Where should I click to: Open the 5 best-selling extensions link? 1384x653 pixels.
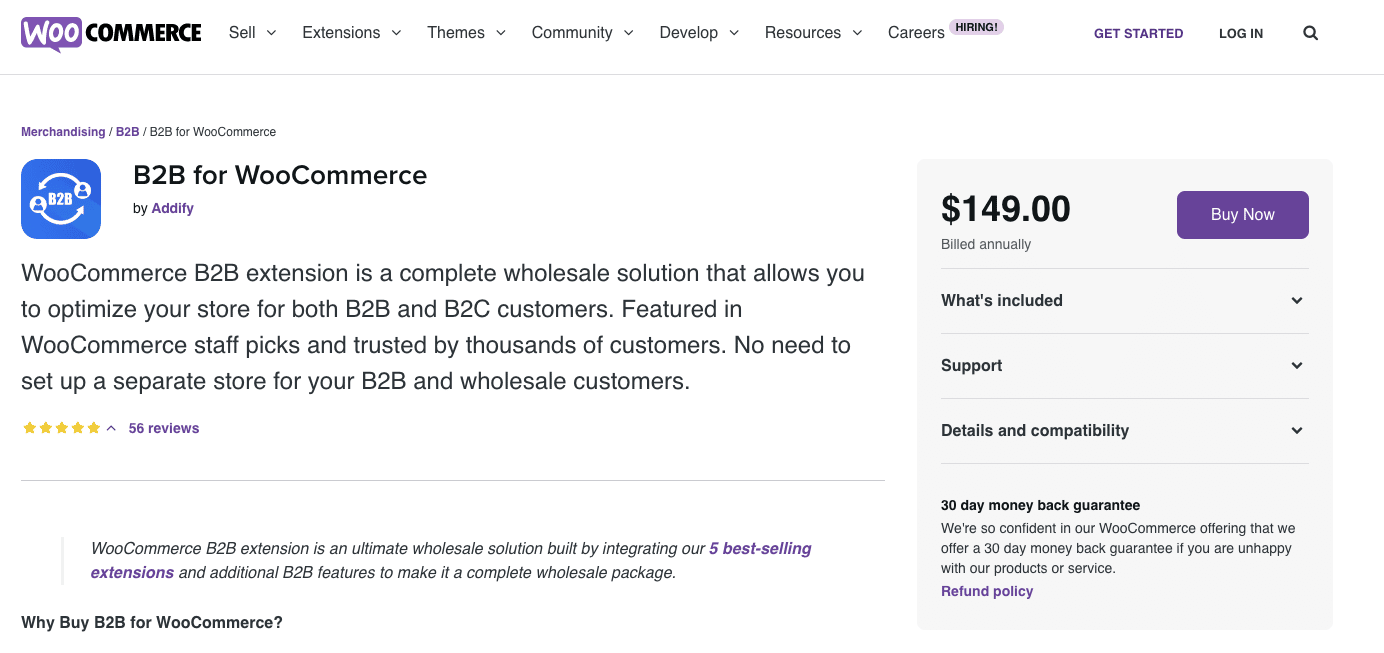(x=451, y=560)
